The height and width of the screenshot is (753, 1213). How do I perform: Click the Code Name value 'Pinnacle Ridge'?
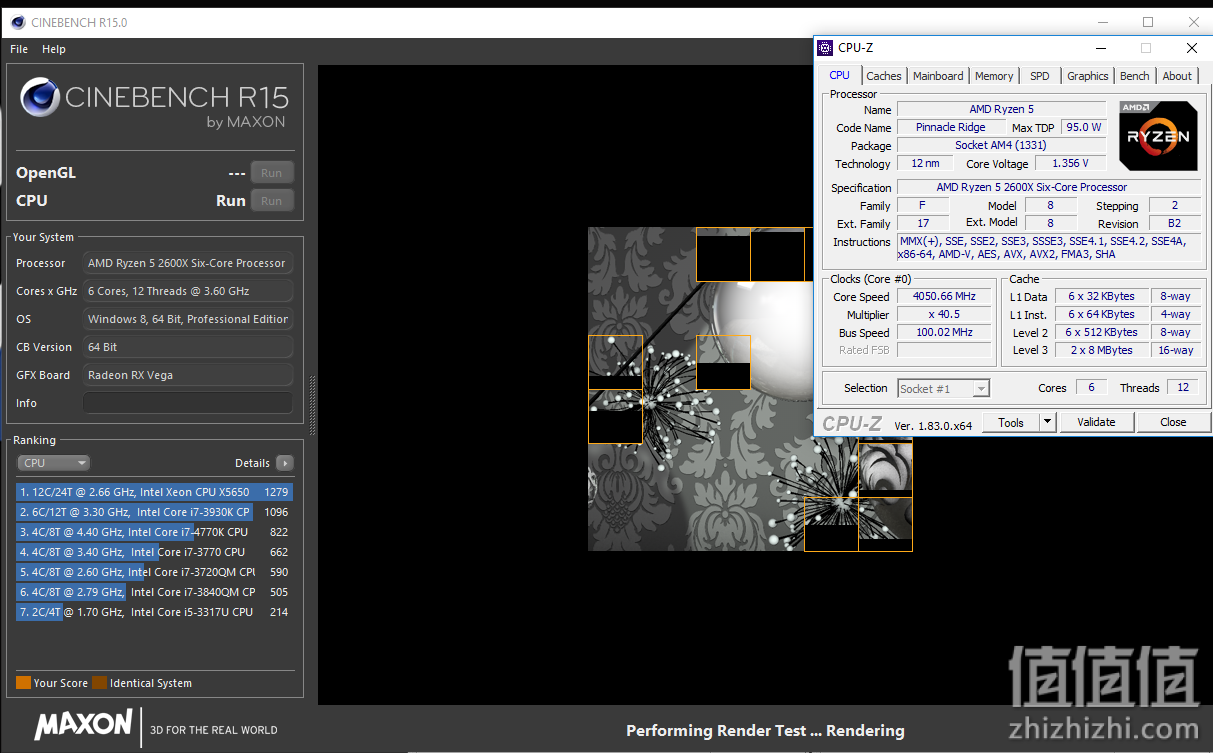pyautogui.click(x=950, y=127)
